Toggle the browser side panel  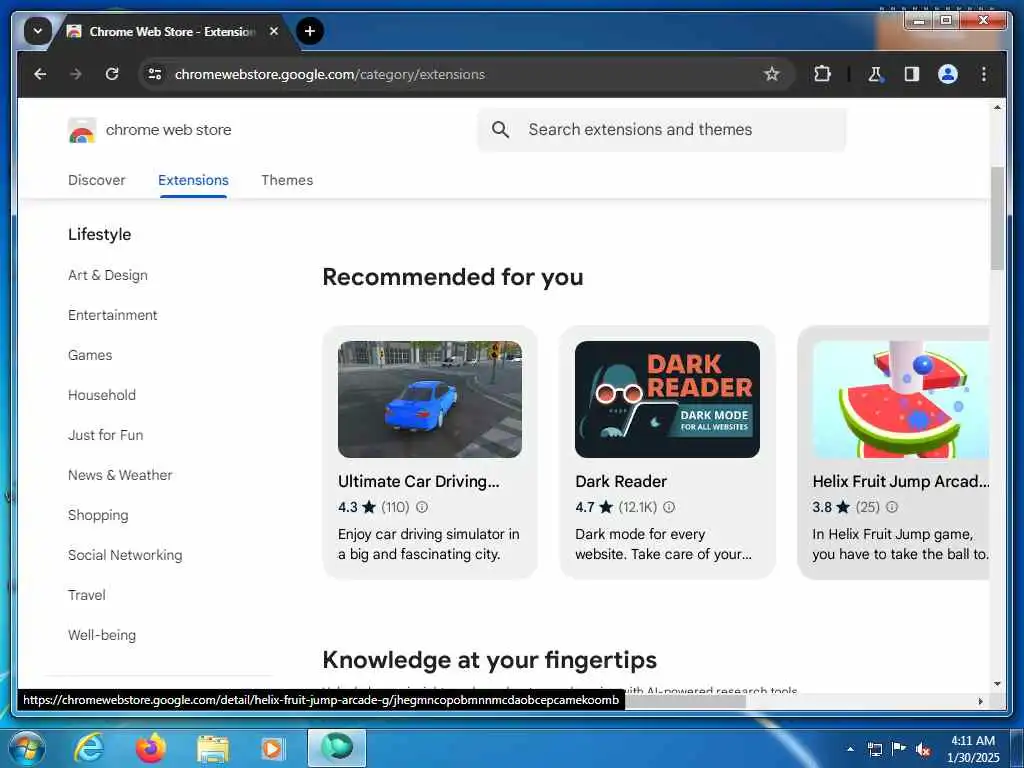click(912, 74)
